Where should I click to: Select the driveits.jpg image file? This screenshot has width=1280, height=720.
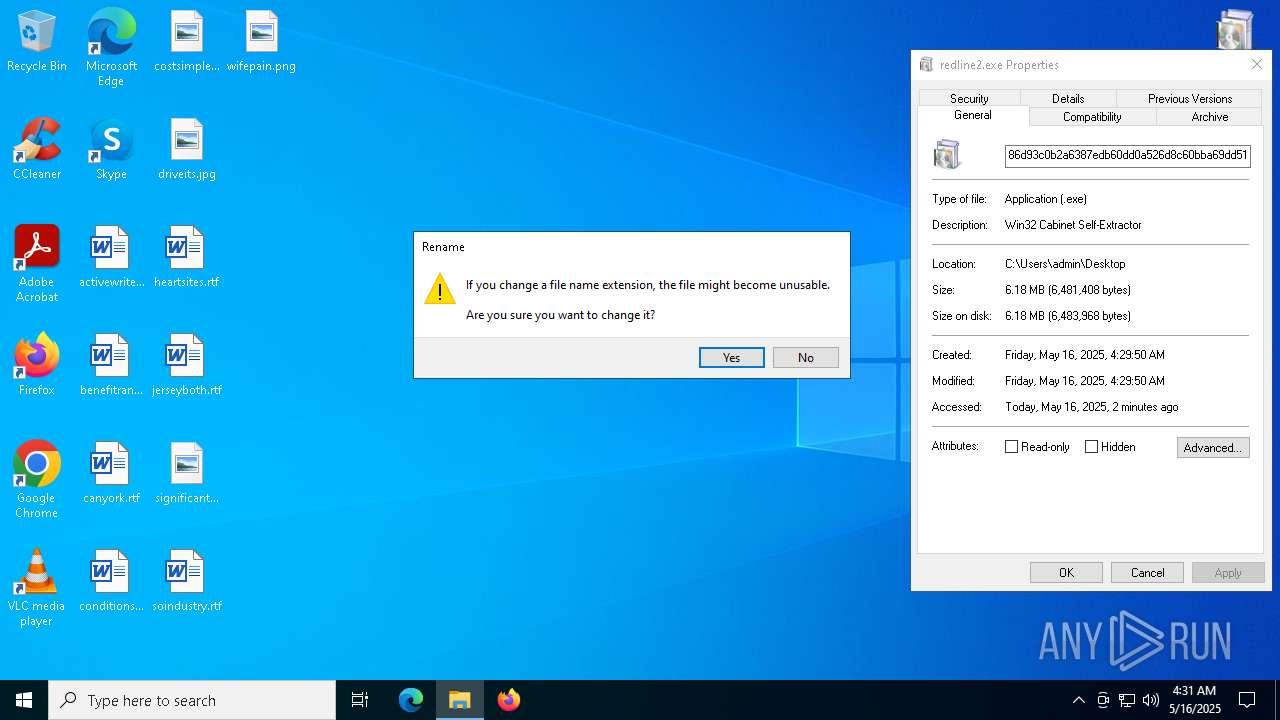[187, 149]
